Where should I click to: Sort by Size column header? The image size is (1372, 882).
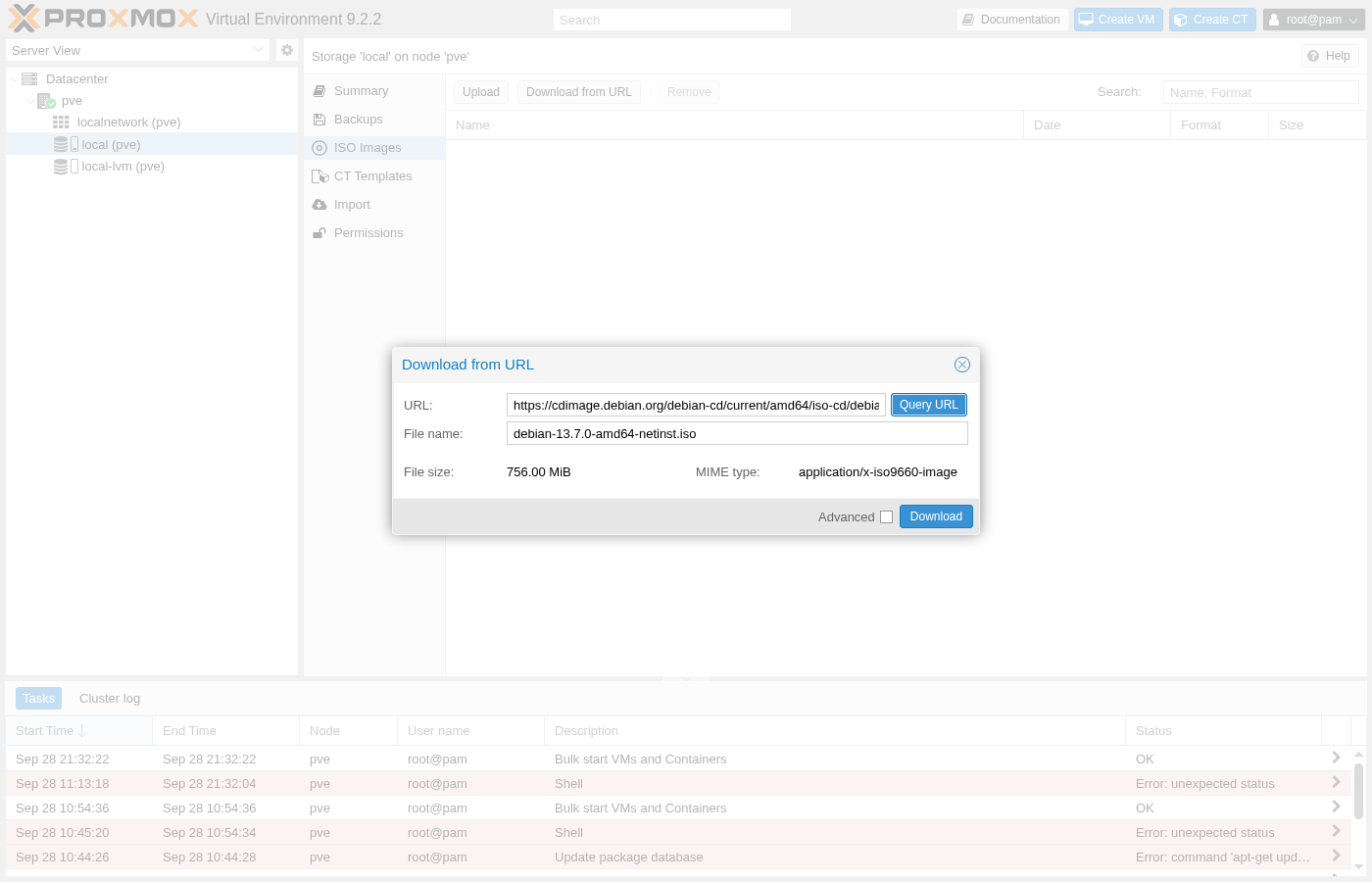coord(1317,125)
